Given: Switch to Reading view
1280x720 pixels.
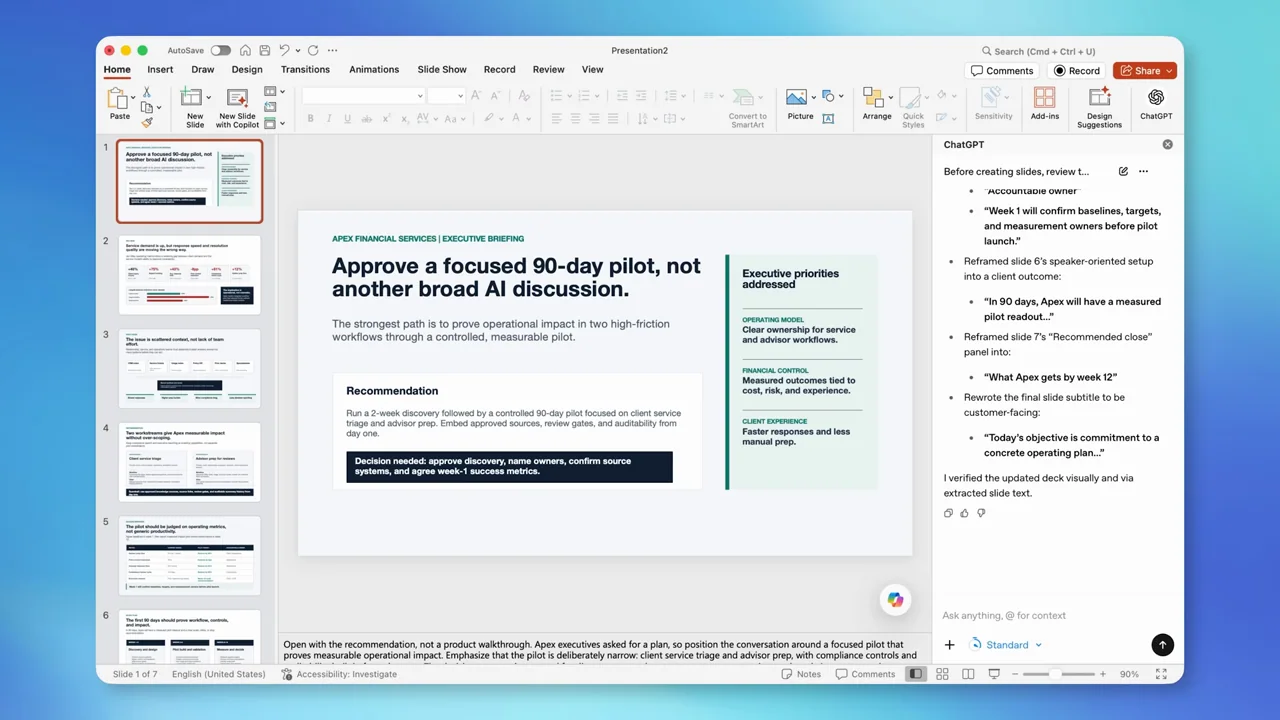Looking at the screenshot, I should coord(968,674).
